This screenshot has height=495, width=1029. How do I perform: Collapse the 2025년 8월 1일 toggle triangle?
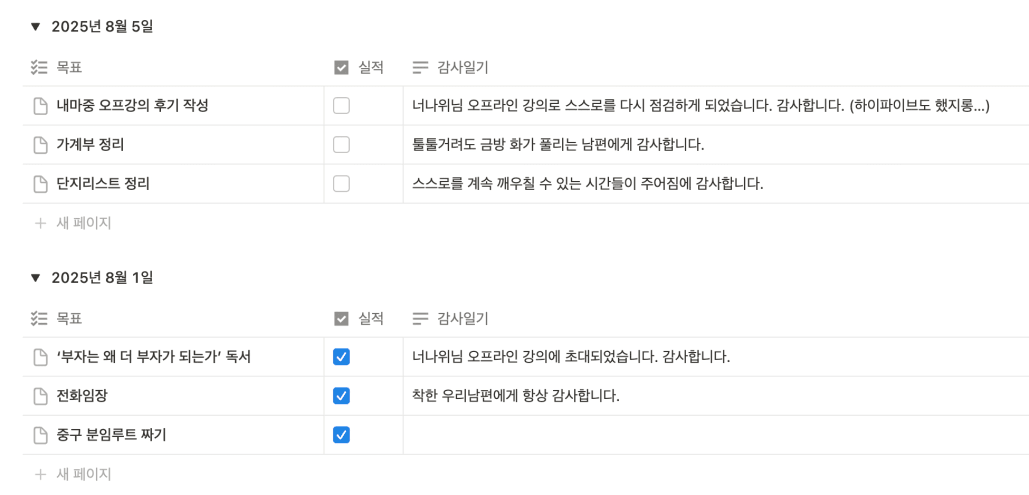35,278
